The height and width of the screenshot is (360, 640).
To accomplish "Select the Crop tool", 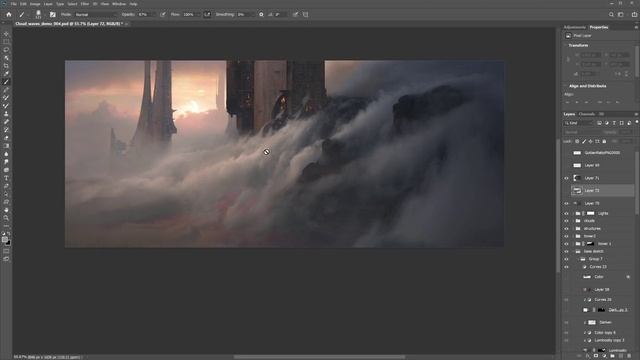I will click(x=6, y=66).
